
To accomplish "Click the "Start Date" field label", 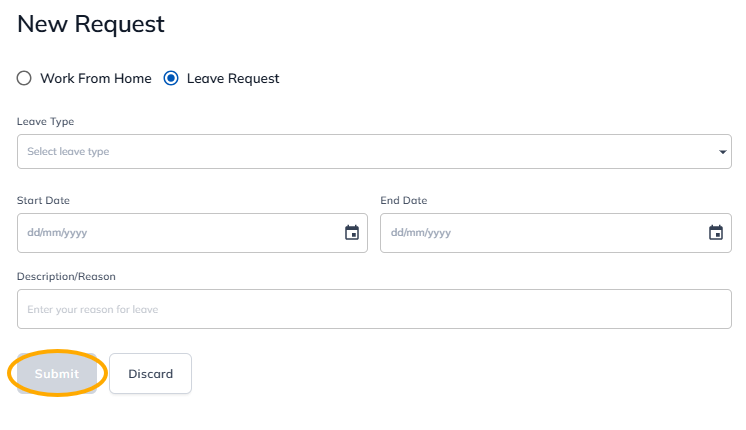I will click(44, 200).
